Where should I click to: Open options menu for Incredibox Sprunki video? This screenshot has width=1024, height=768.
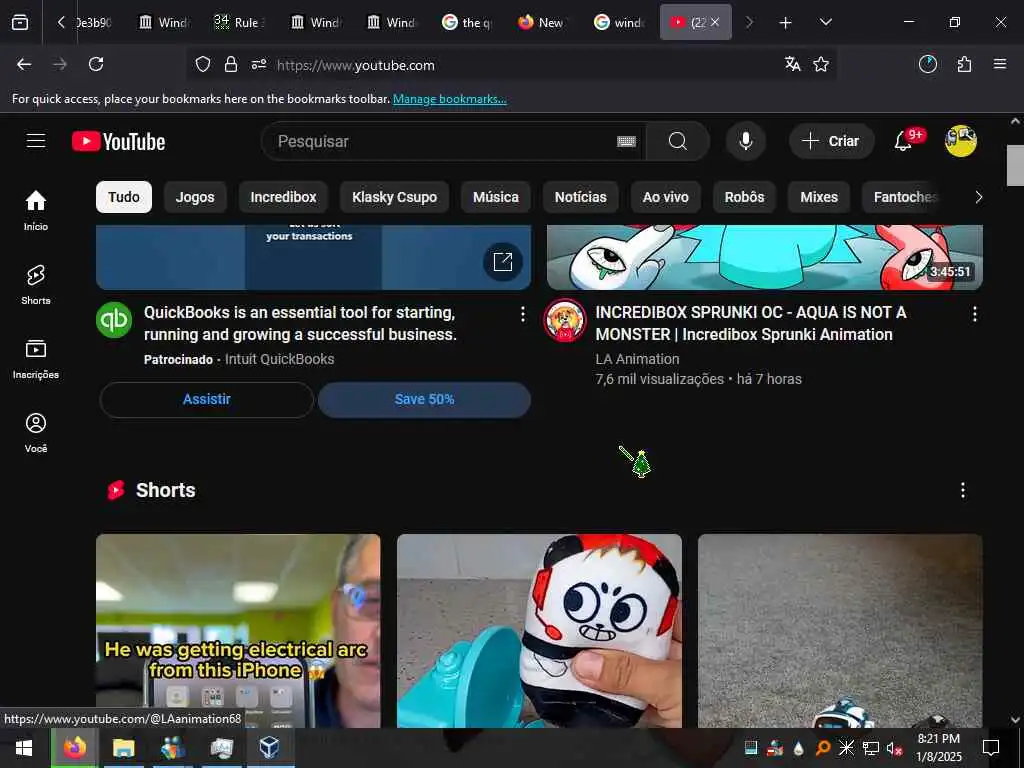point(974,314)
